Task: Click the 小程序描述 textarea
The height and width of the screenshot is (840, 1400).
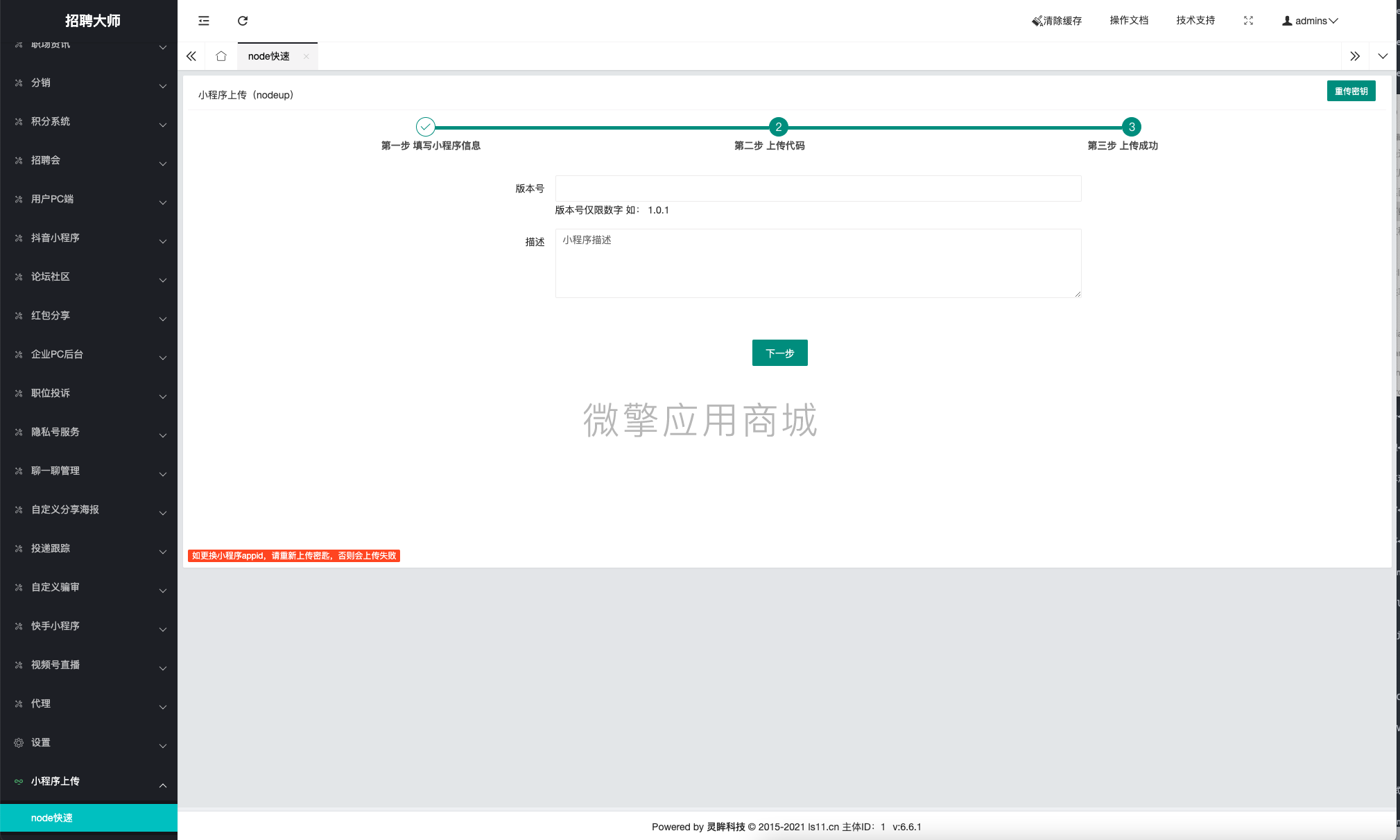Action: tap(818, 263)
